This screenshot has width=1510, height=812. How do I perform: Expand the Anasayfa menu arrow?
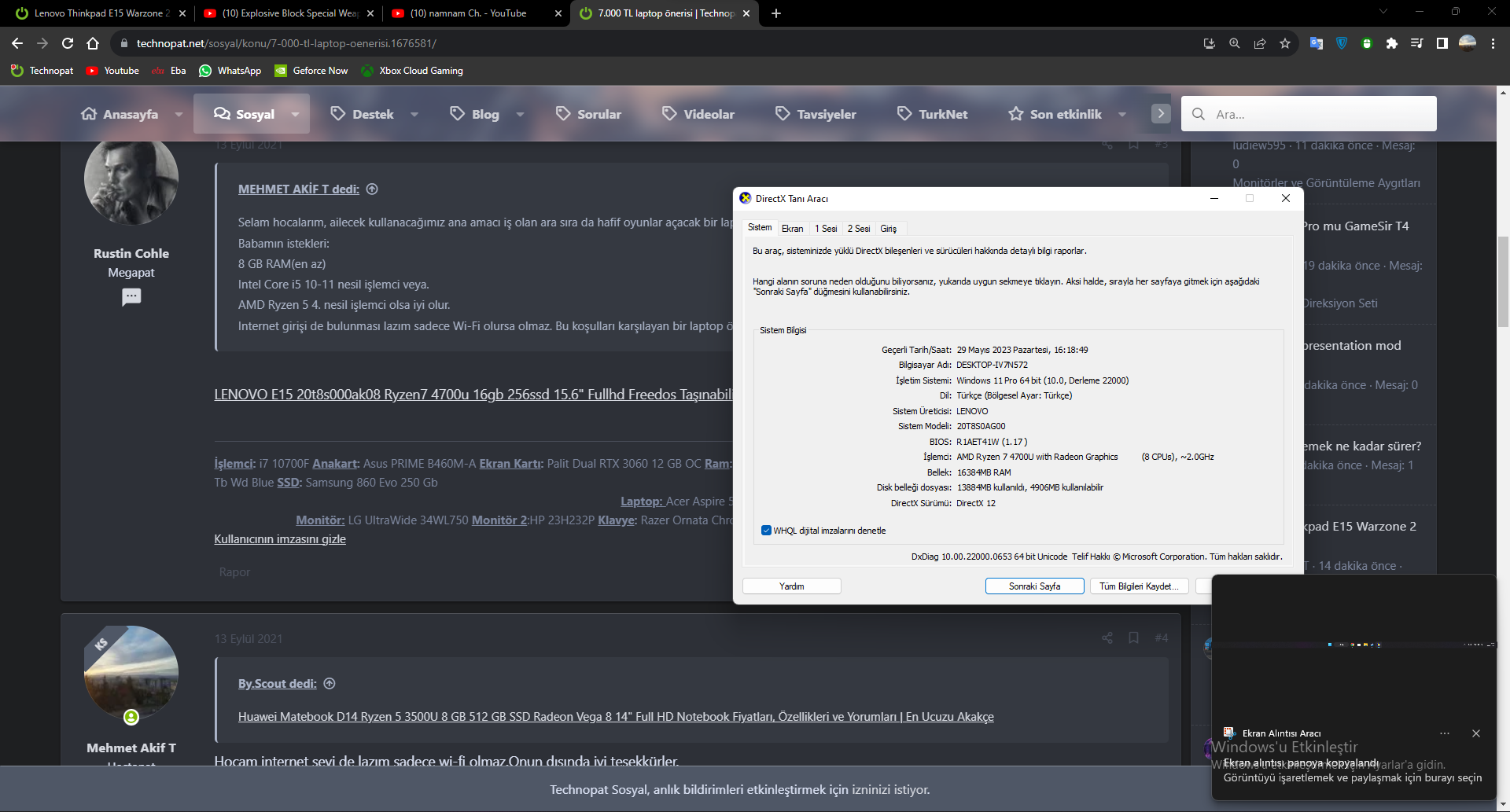pos(179,115)
